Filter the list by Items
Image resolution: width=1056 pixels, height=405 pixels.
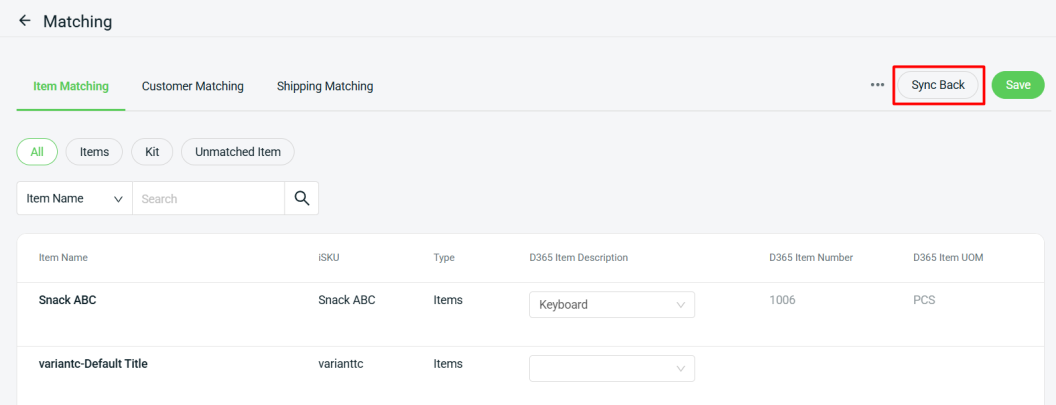pyautogui.click(x=94, y=152)
